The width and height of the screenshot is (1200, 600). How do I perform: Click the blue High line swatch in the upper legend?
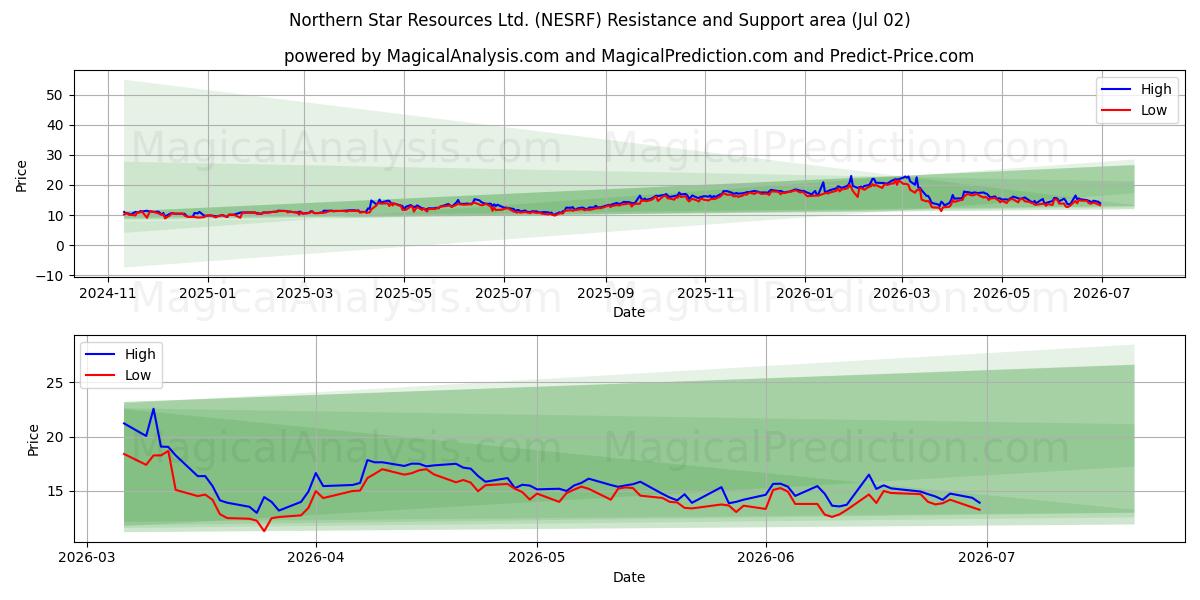[1118, 90]
